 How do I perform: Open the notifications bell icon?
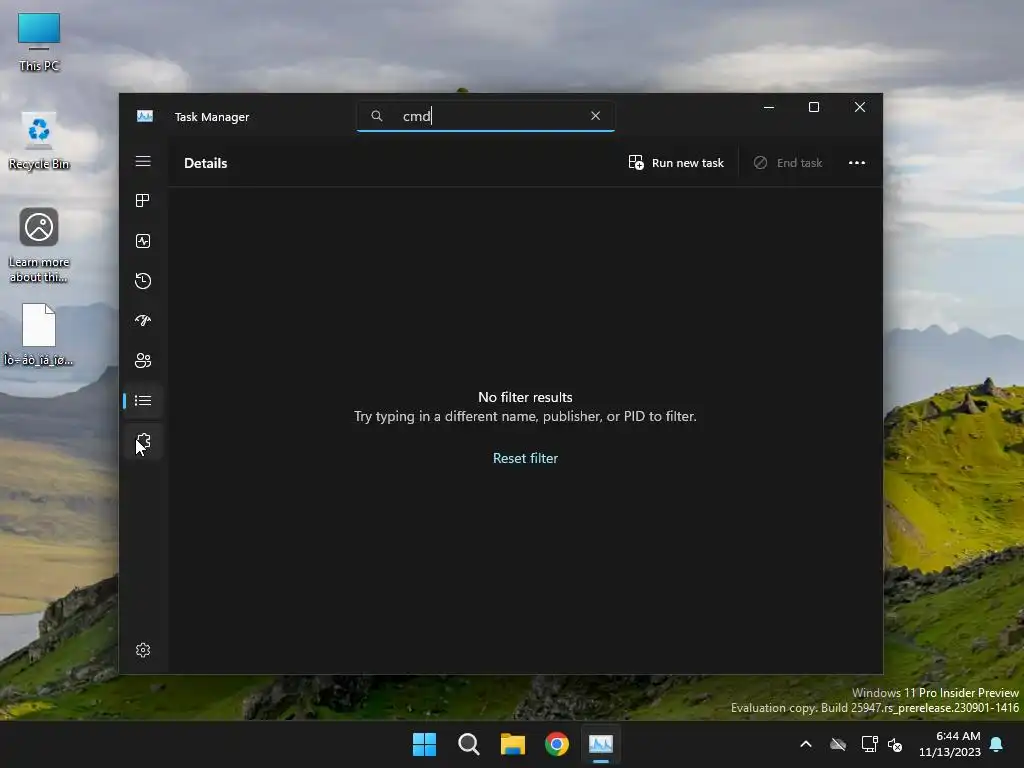[x=997, y=744]
